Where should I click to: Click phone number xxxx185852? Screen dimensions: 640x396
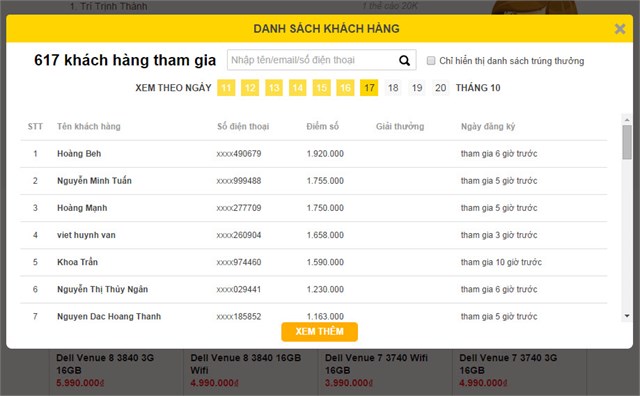coord(239,316)
